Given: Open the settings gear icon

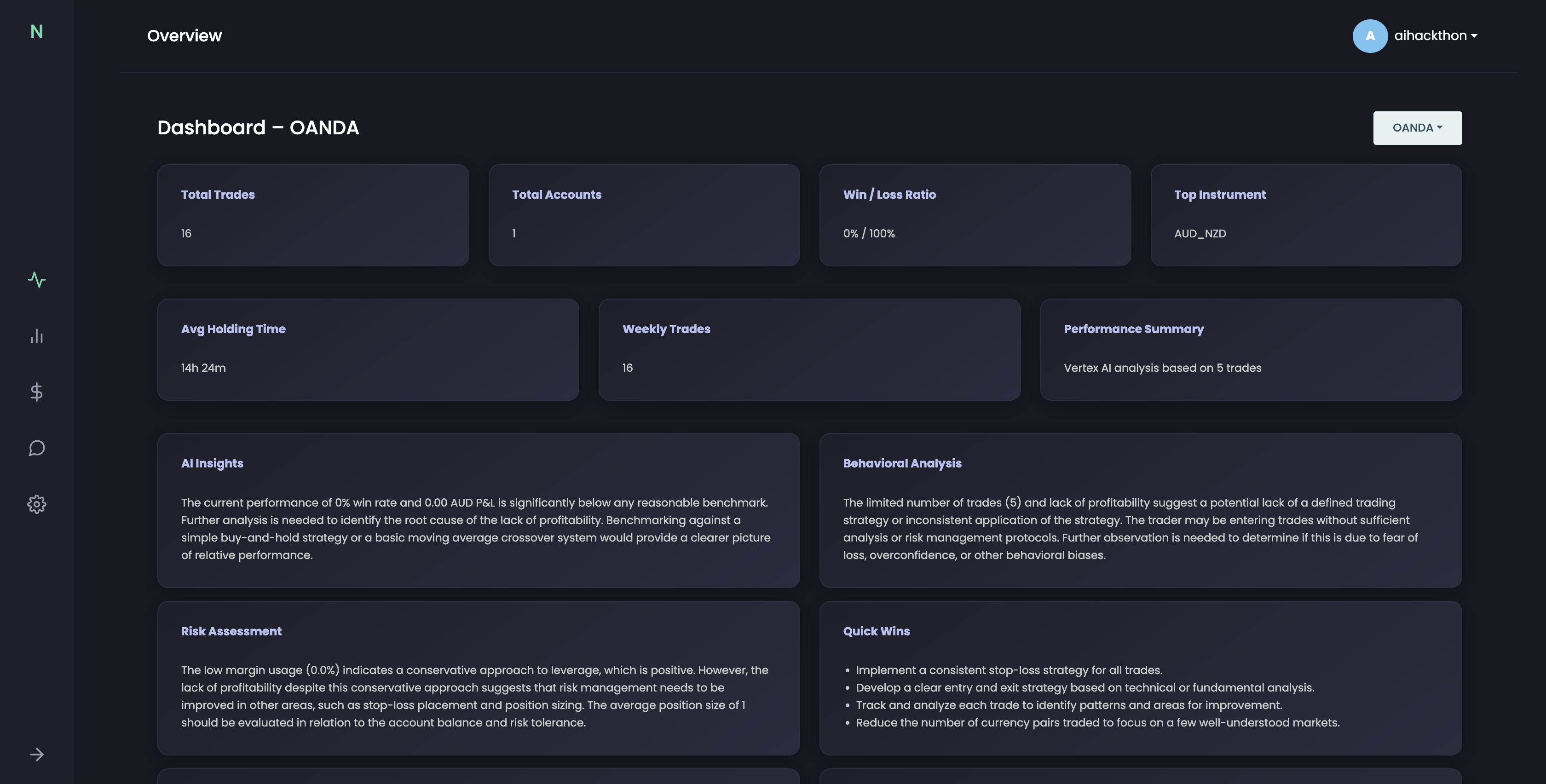Looking at the screenshot, I should coord(37,504).
